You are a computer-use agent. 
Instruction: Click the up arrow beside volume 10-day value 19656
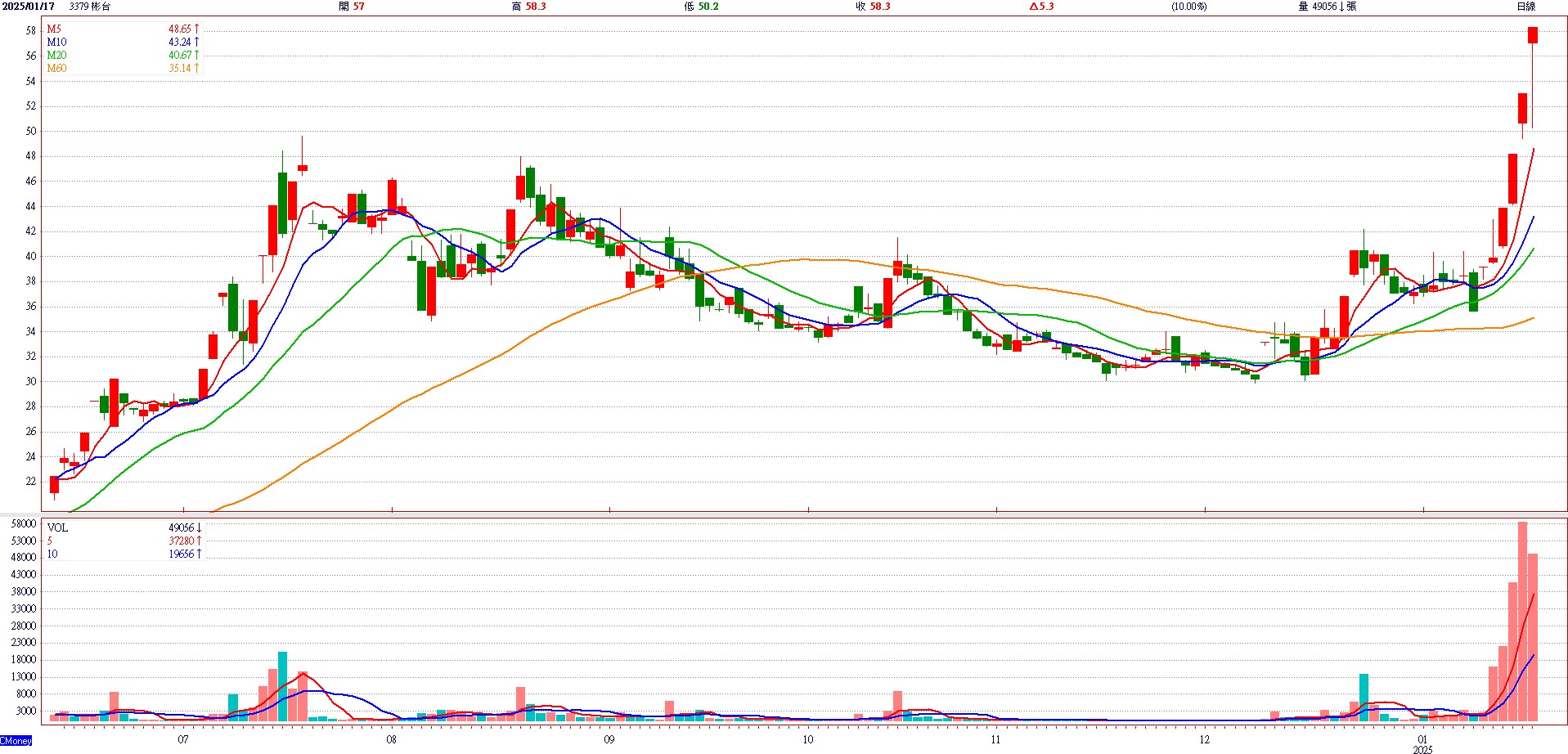coord(199,554)
